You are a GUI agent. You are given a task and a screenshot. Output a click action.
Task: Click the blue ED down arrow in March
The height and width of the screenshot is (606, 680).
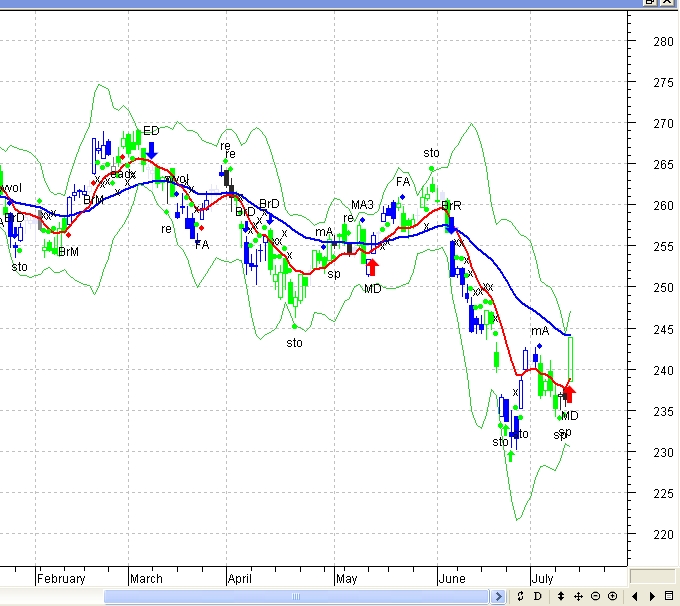(x=151, y=148)
